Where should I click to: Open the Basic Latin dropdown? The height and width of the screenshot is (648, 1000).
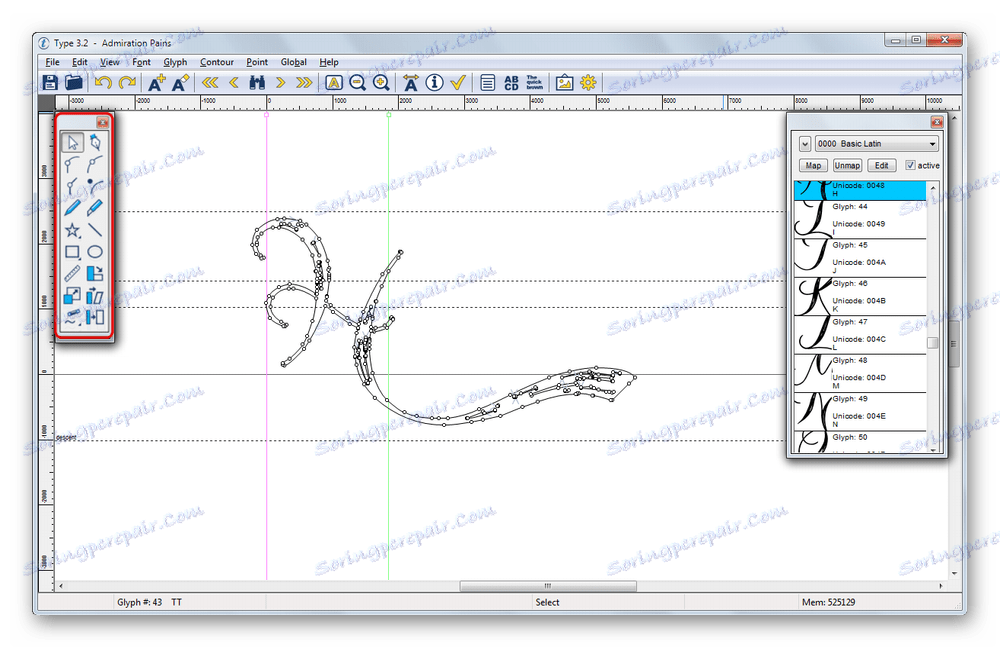coord(877,144)
